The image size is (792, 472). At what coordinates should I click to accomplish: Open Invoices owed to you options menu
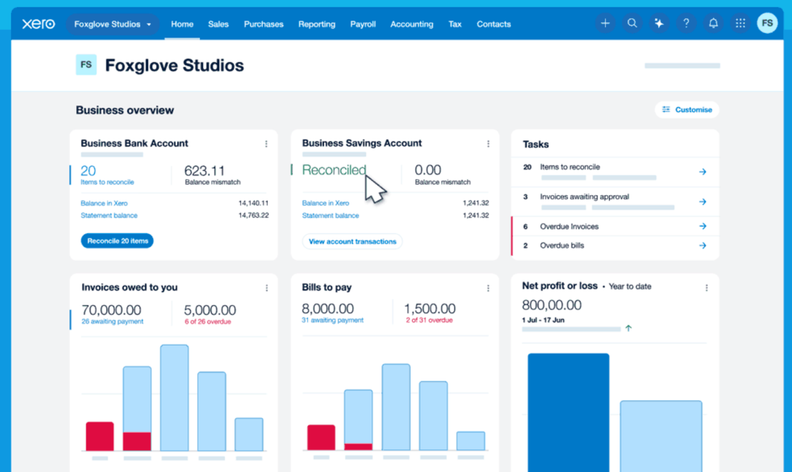[267, 288]
